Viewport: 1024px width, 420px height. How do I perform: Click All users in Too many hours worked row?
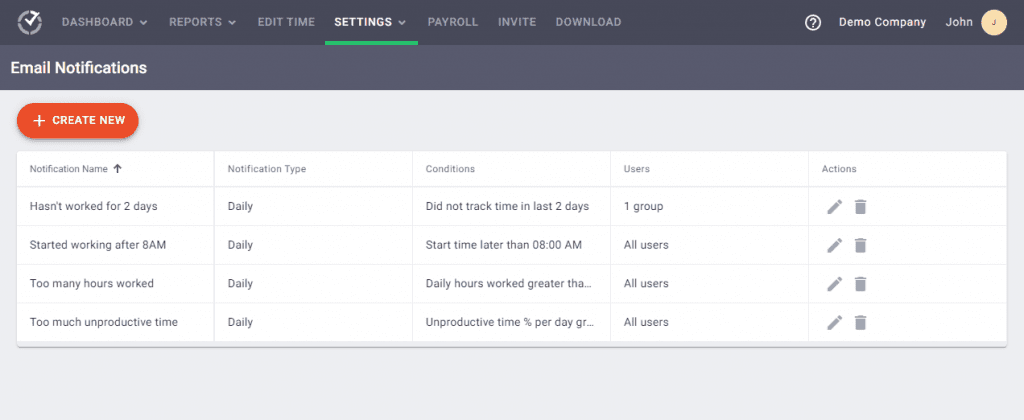(646, 283)
